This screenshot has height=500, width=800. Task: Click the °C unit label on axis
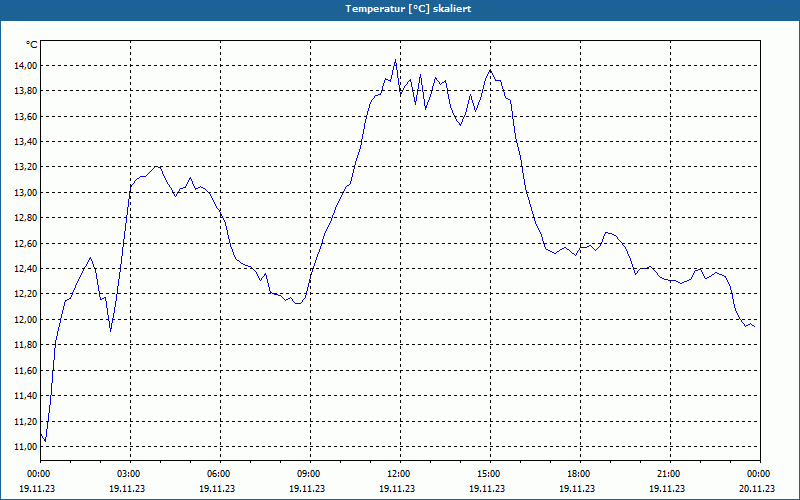coord(32,45)
